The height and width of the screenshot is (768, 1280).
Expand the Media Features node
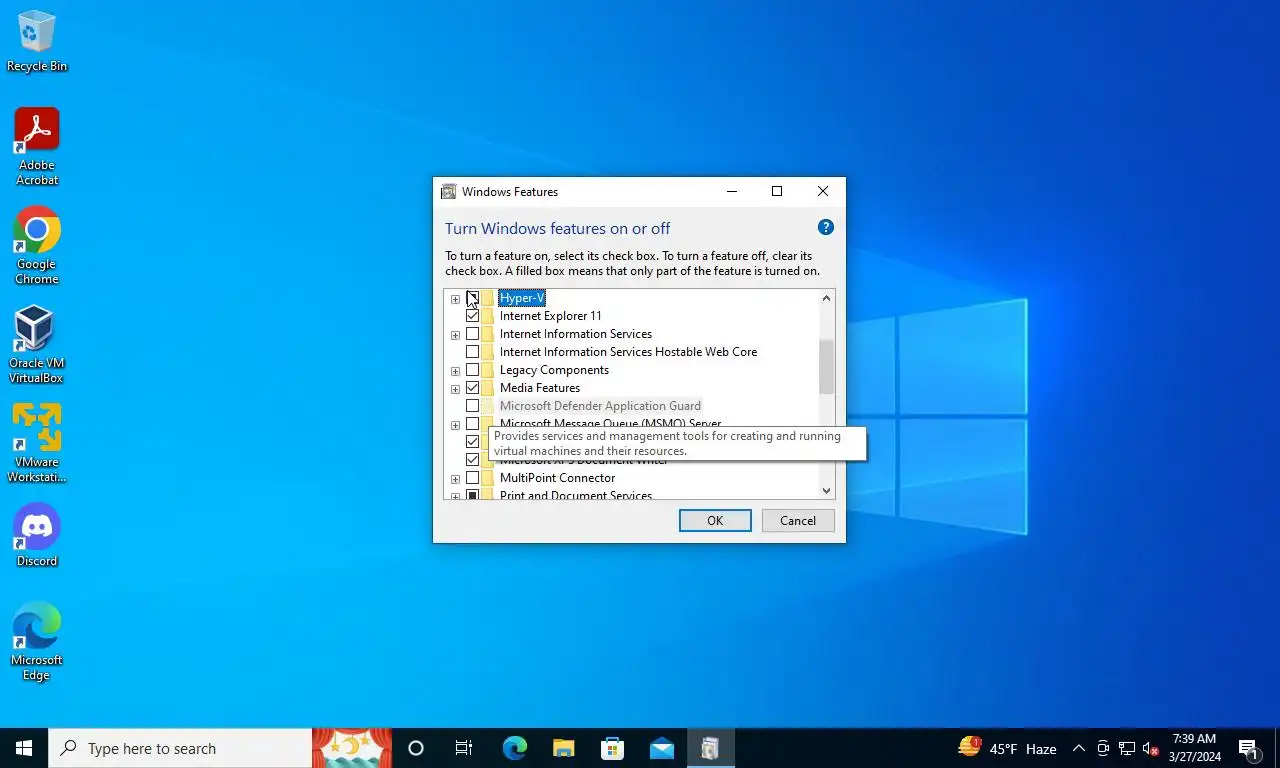tap(455, 389)
